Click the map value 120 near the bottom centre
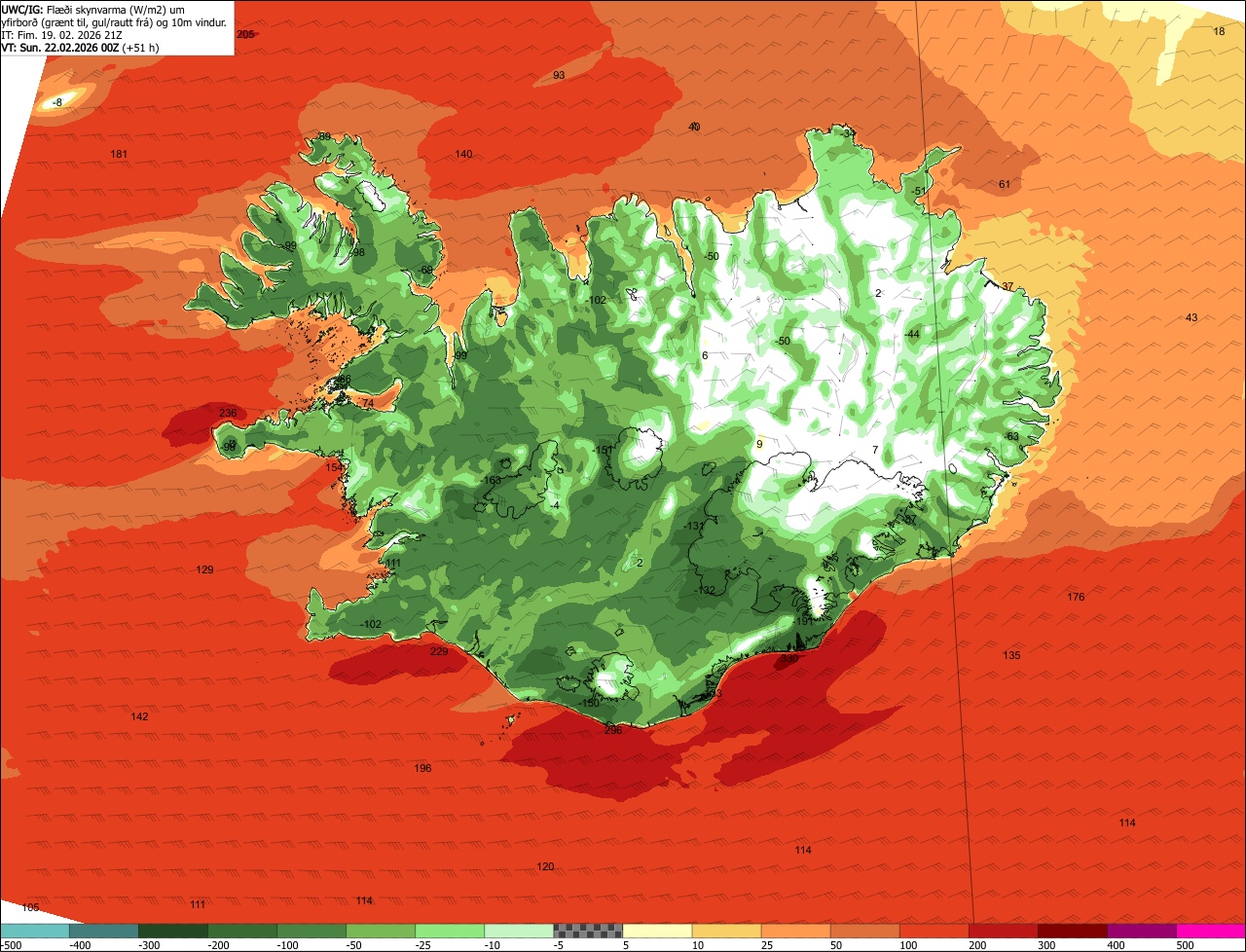The height and width of the screenshot is (952, 1246). pyautogui.click(x=545, y=866)
